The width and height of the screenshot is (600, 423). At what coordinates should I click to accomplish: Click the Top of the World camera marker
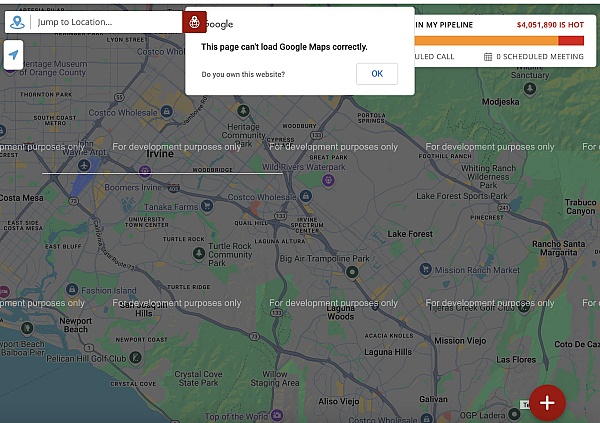tap(277, 415)
